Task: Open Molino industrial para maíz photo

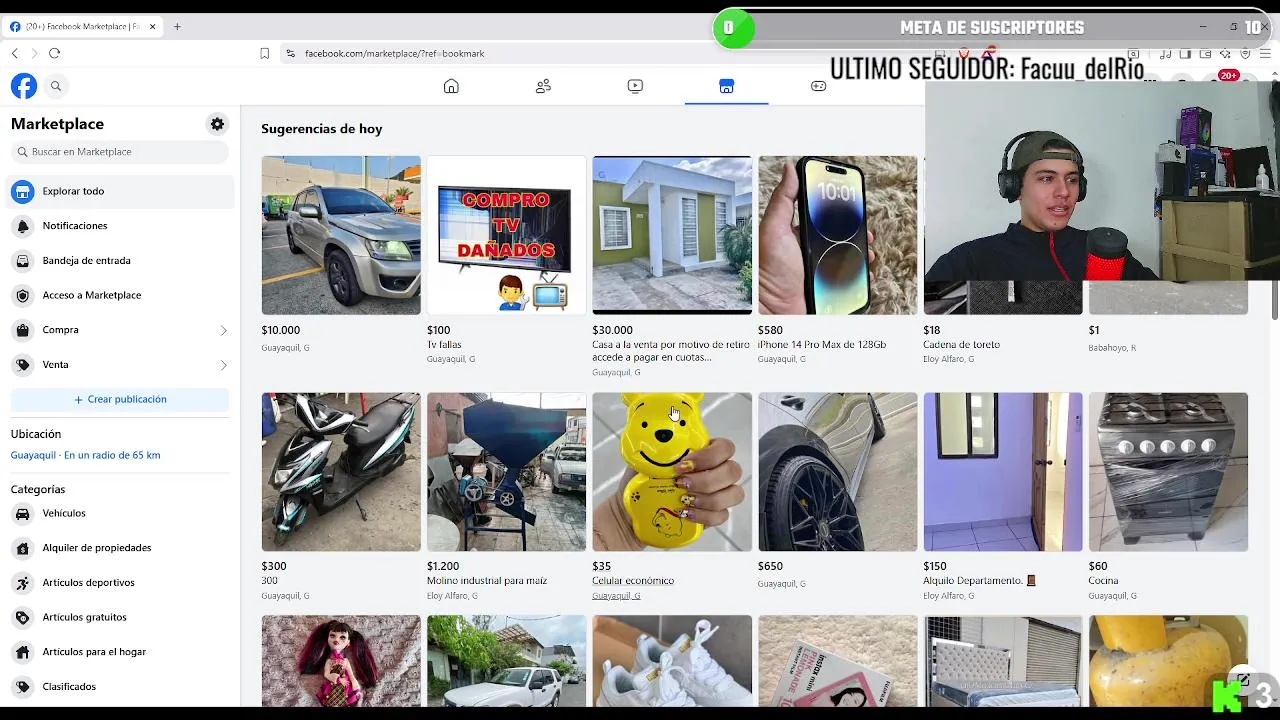Action: point(506,472)
